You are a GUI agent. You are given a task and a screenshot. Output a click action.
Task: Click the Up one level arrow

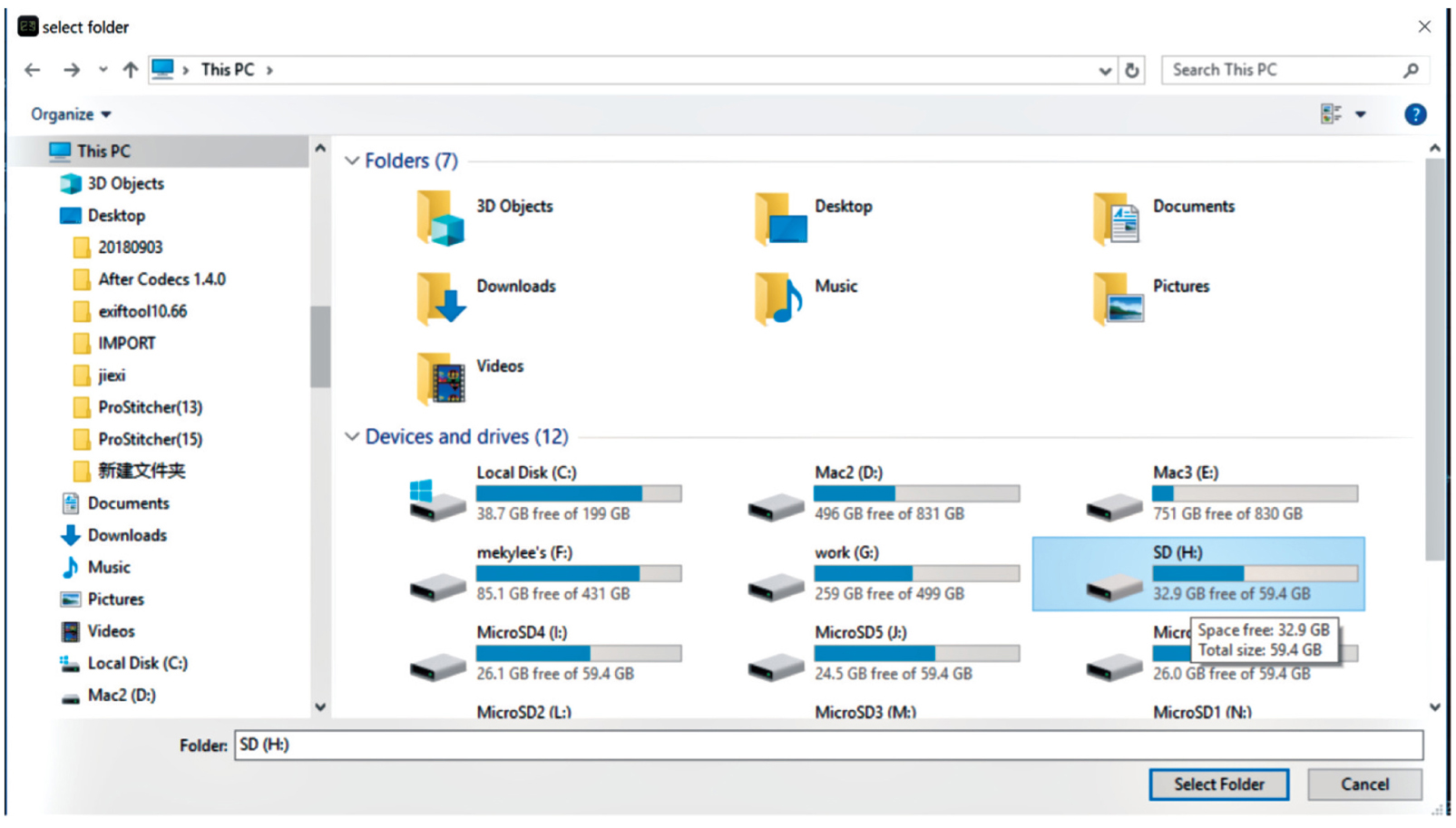click(131, 70)
